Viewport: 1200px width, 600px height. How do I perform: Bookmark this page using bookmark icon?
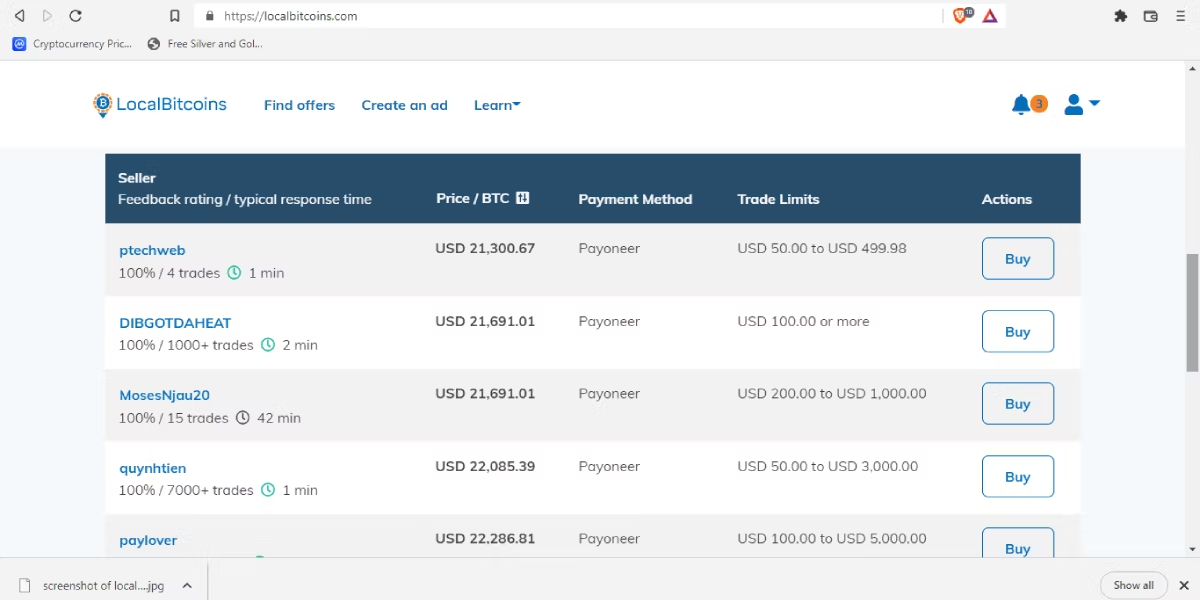tap(175, 16)
